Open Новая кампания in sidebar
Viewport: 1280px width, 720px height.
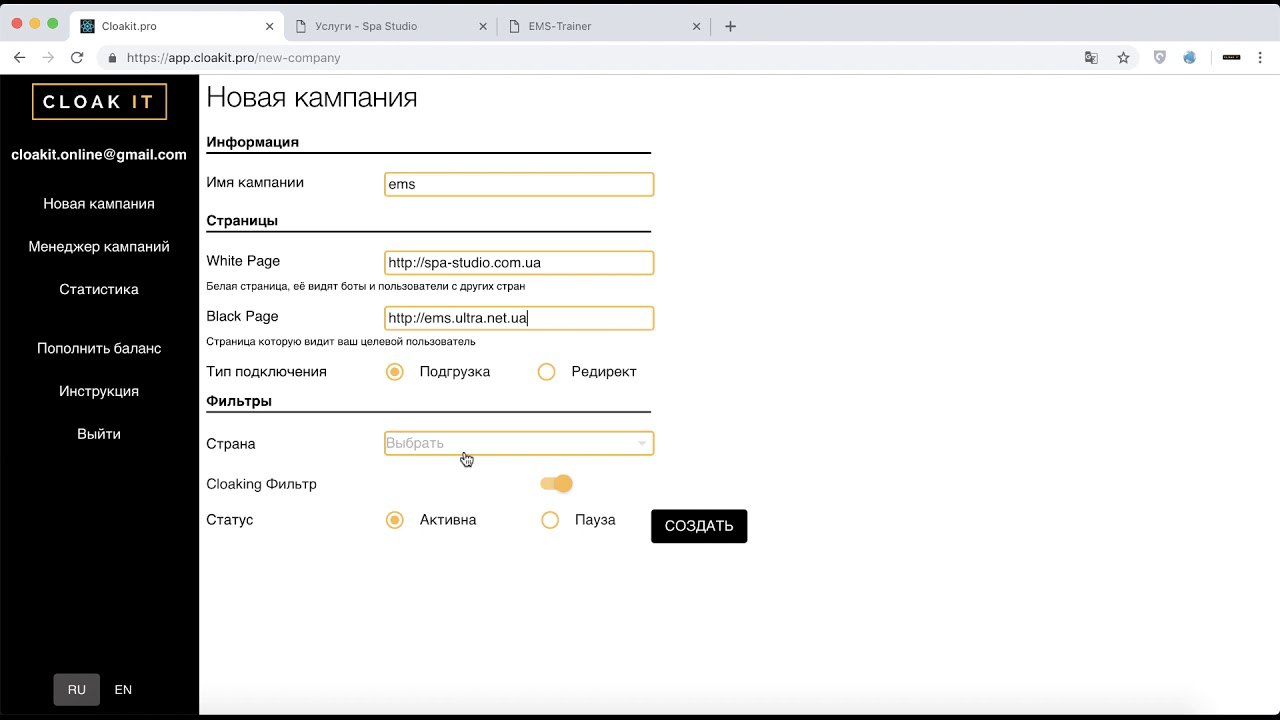point(99,204)
